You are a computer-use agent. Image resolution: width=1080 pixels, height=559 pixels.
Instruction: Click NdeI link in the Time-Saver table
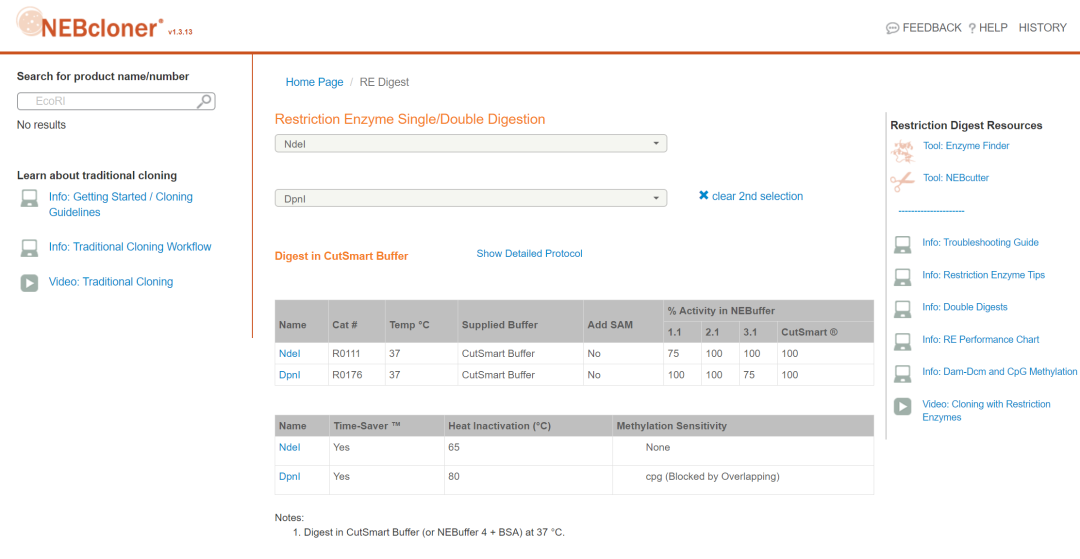[289, 447]
